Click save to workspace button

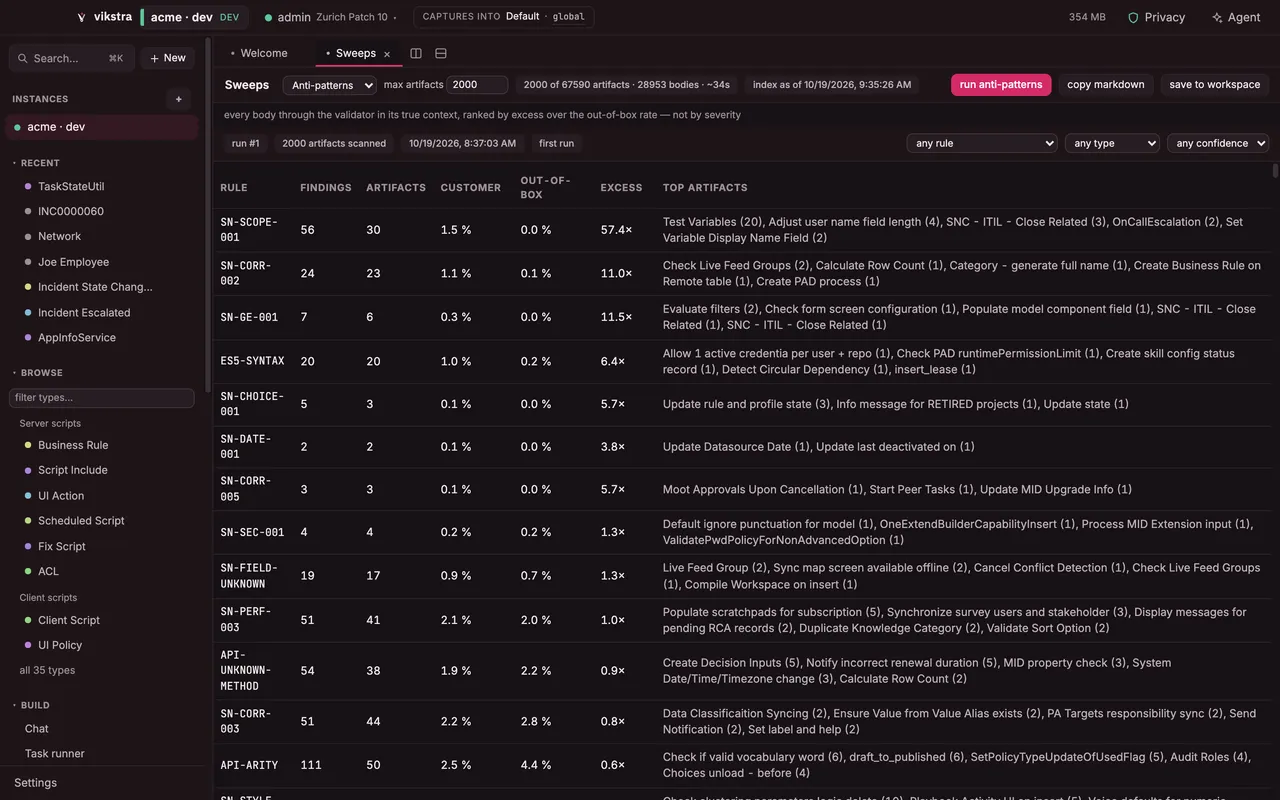(1215, 85)
